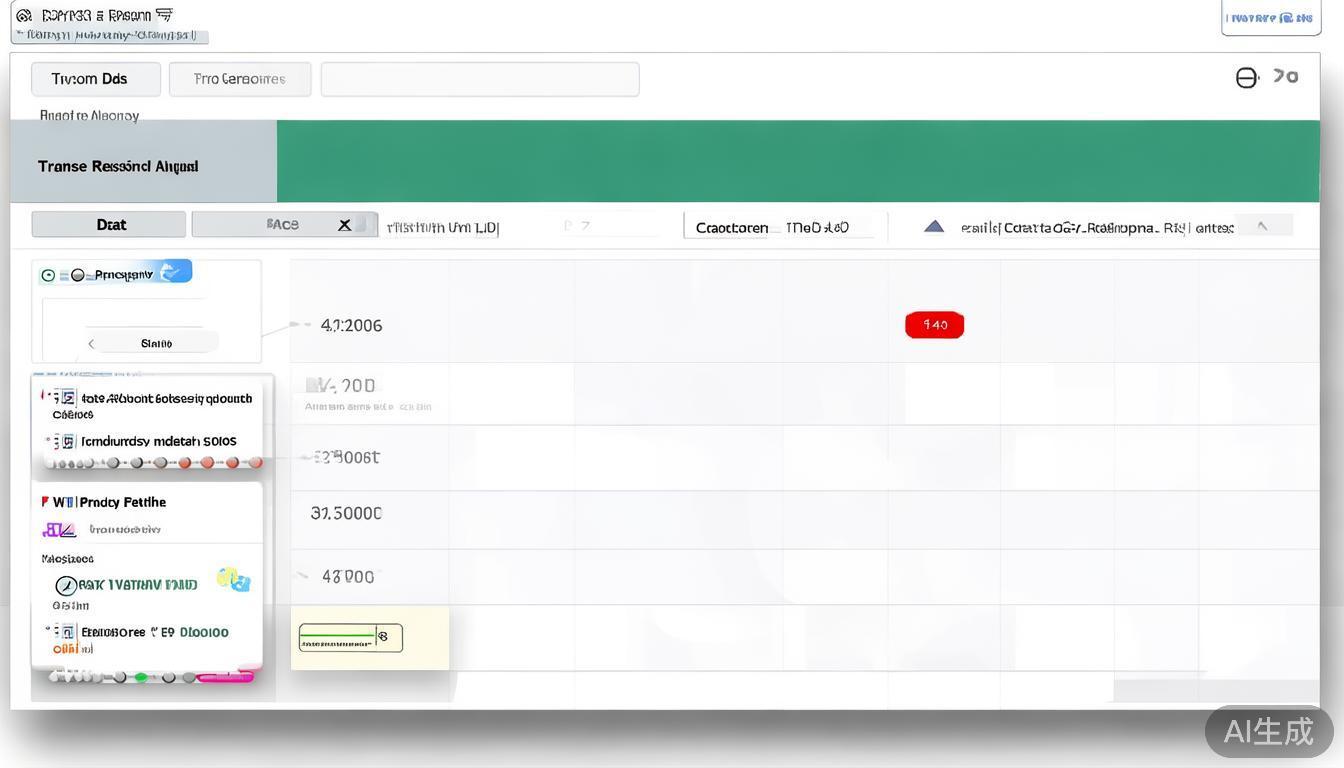Click the clock icon in the left panel
1344x768 pixels.
[x=66, y=585]
